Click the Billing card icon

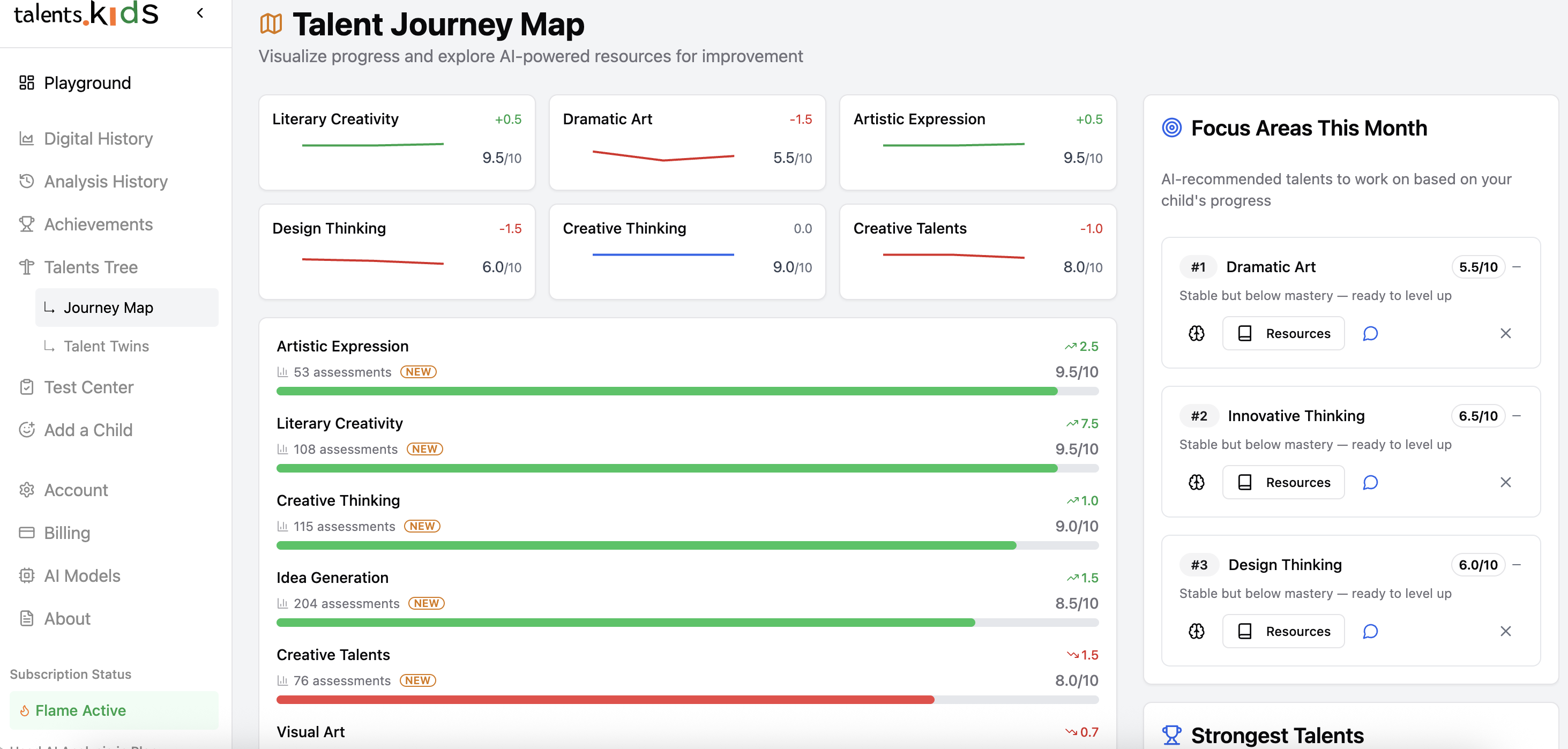point(26,533)
